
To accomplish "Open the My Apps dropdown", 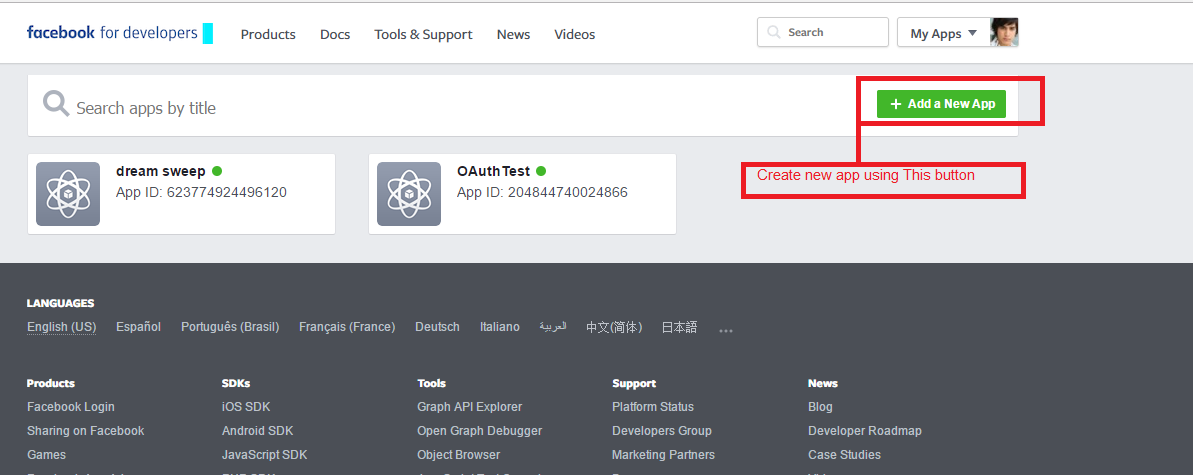I will pyautogui.click(x=943, y=33).
